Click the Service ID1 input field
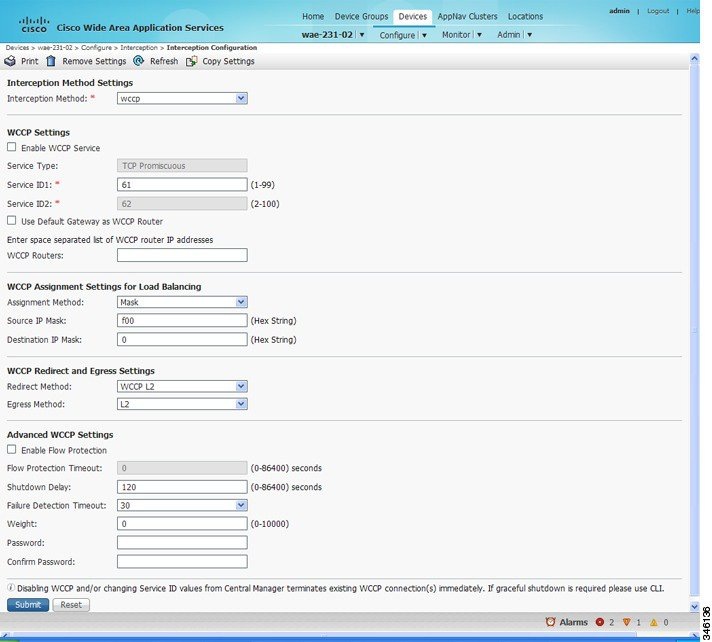This screenshot has height=642, width=712. 182,184
